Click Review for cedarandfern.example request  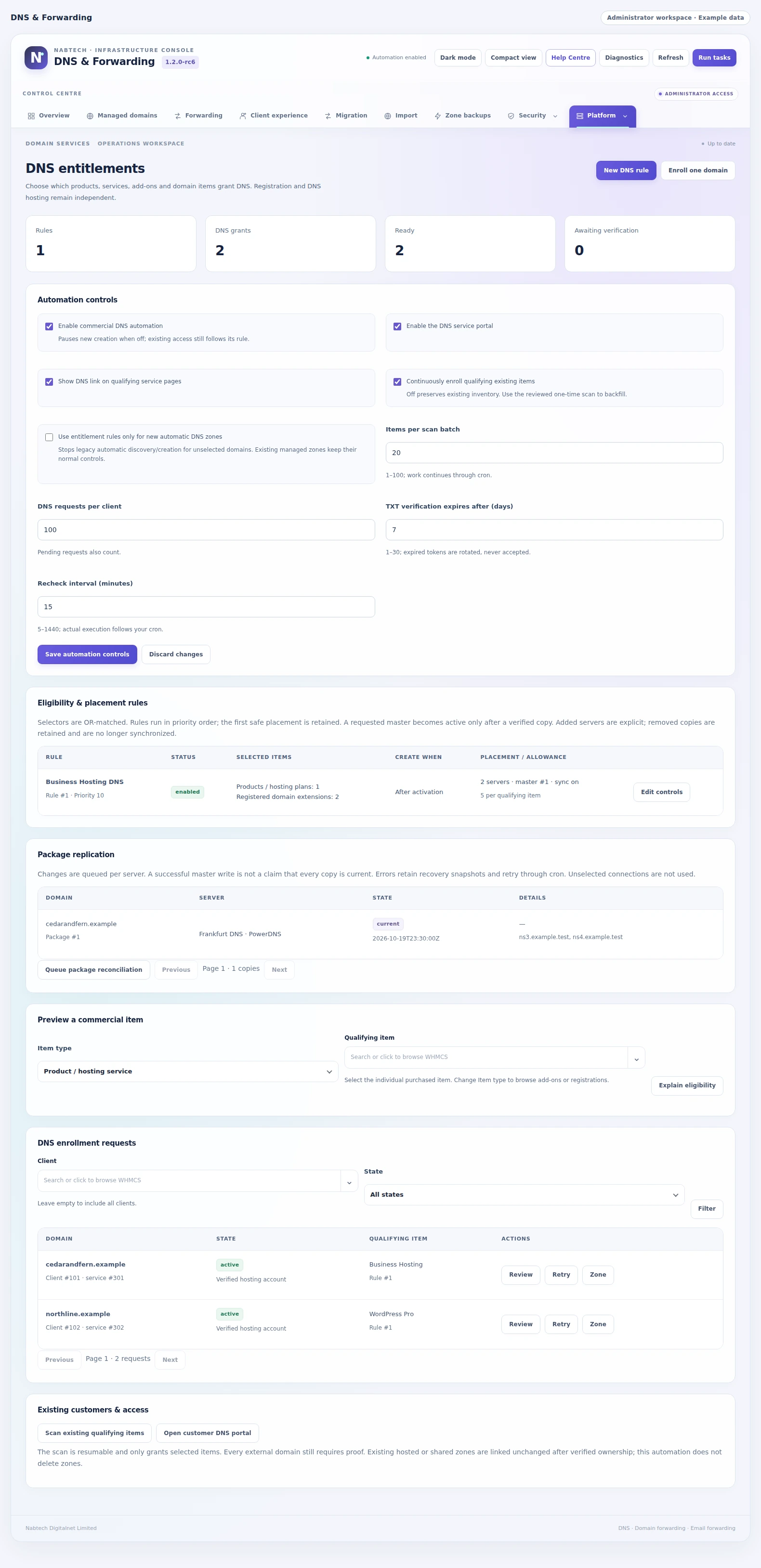tap(521, 1275)
